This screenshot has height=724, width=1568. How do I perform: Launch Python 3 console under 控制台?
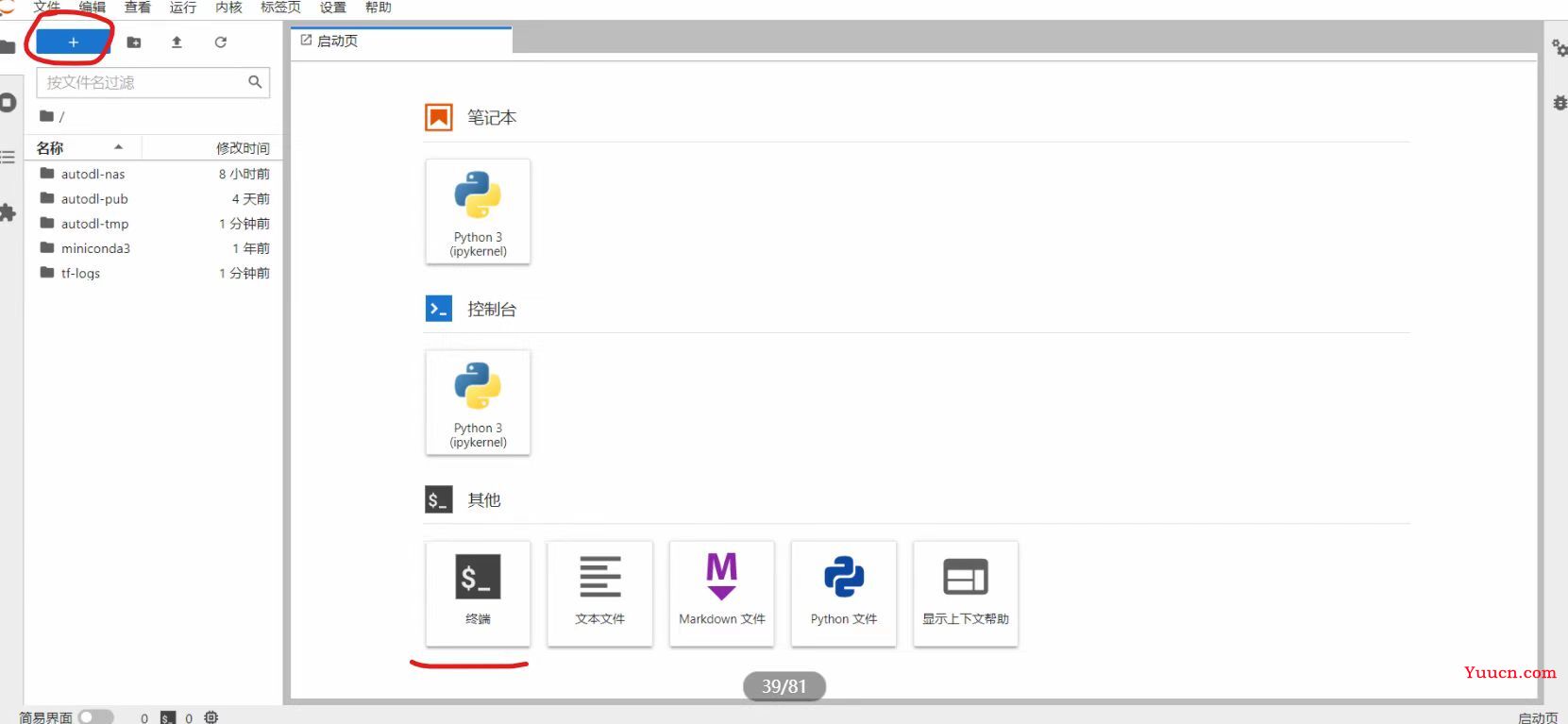(x=478, y=402)
